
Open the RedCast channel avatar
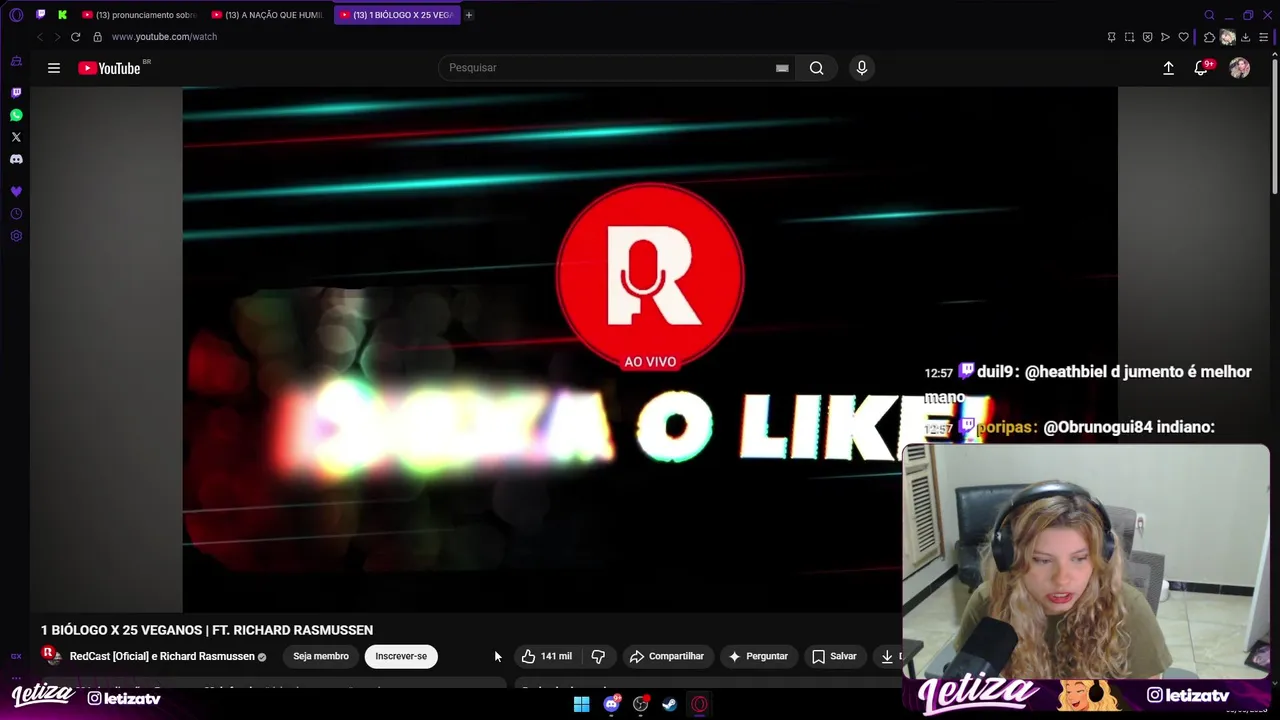[x=50, y=655]
